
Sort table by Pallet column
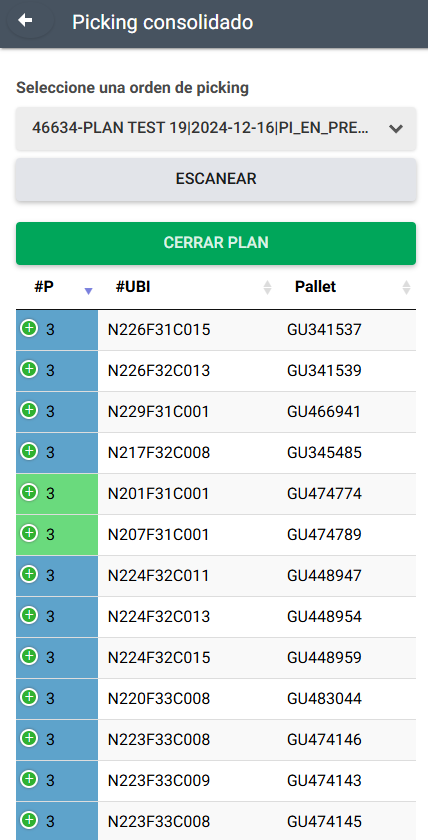(x=349, y=287)
